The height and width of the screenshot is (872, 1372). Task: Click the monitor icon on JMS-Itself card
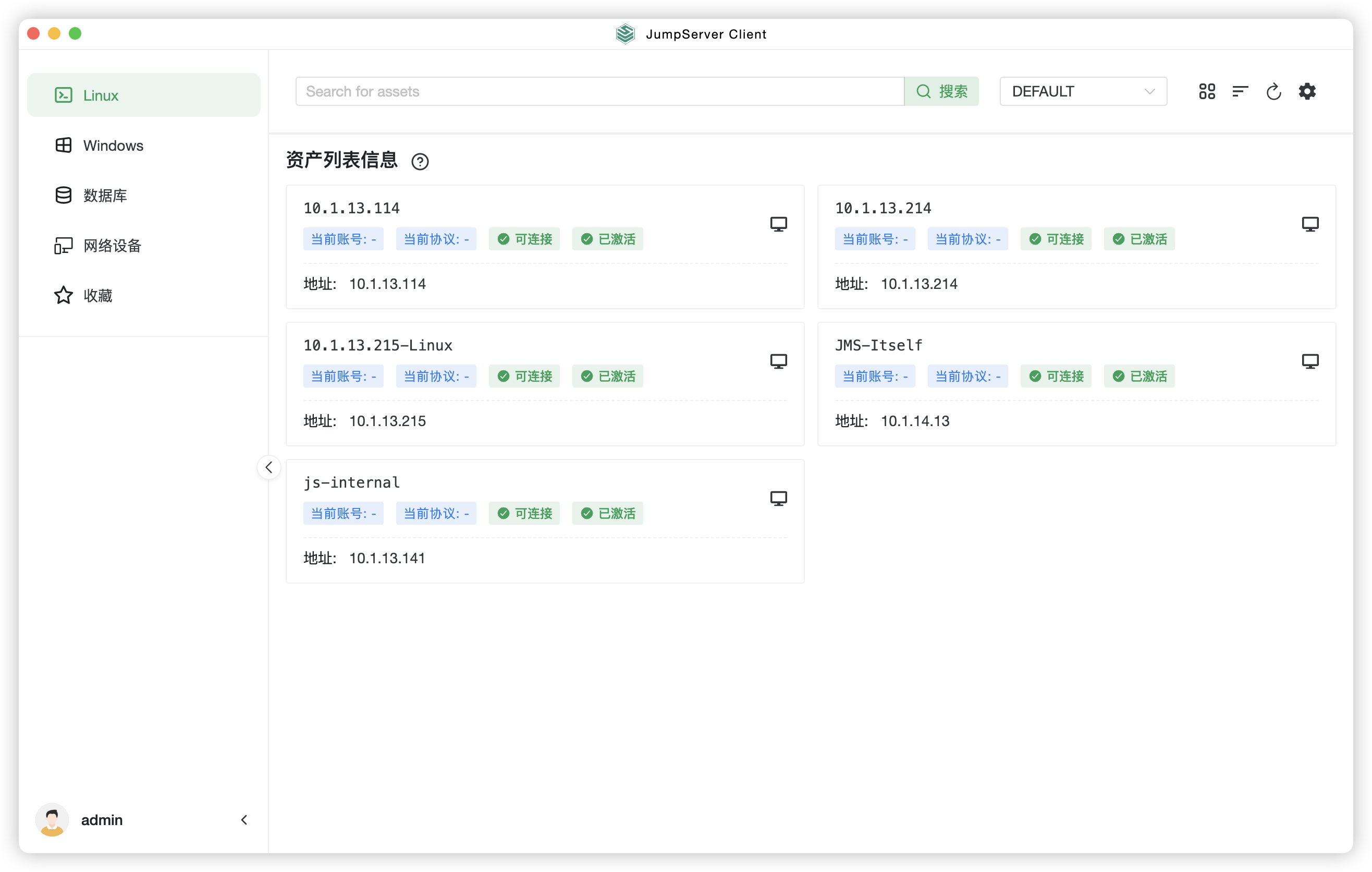pos(1310,361)
